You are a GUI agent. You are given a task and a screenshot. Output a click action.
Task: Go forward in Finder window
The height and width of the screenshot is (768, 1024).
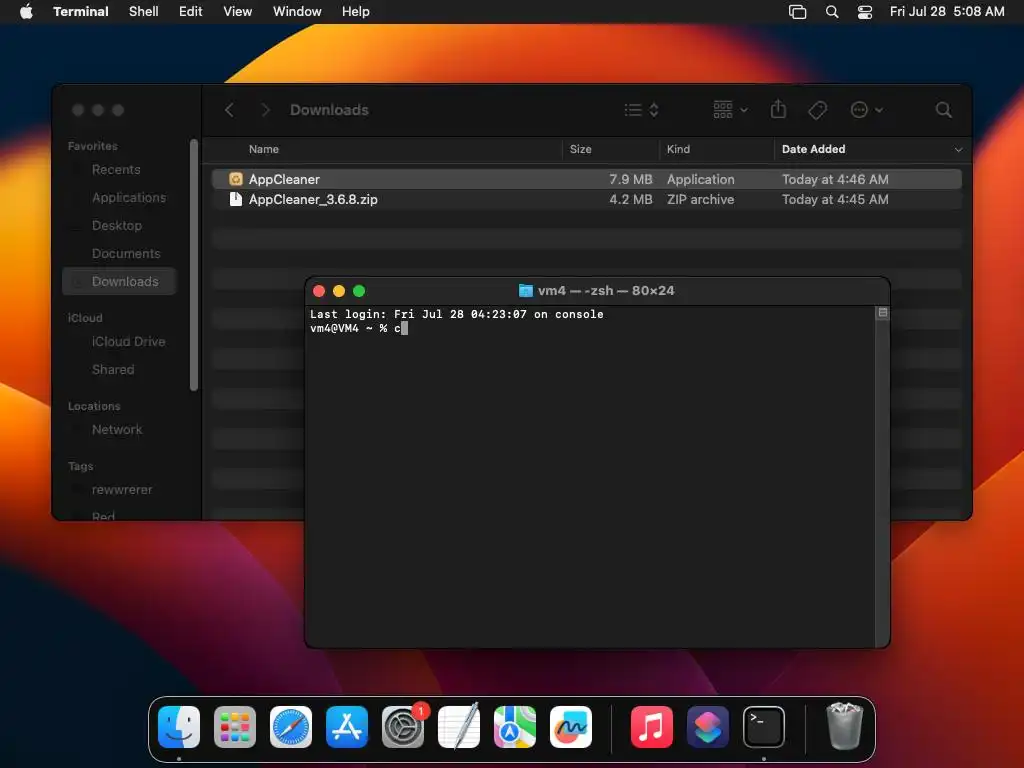pos(264,110)
